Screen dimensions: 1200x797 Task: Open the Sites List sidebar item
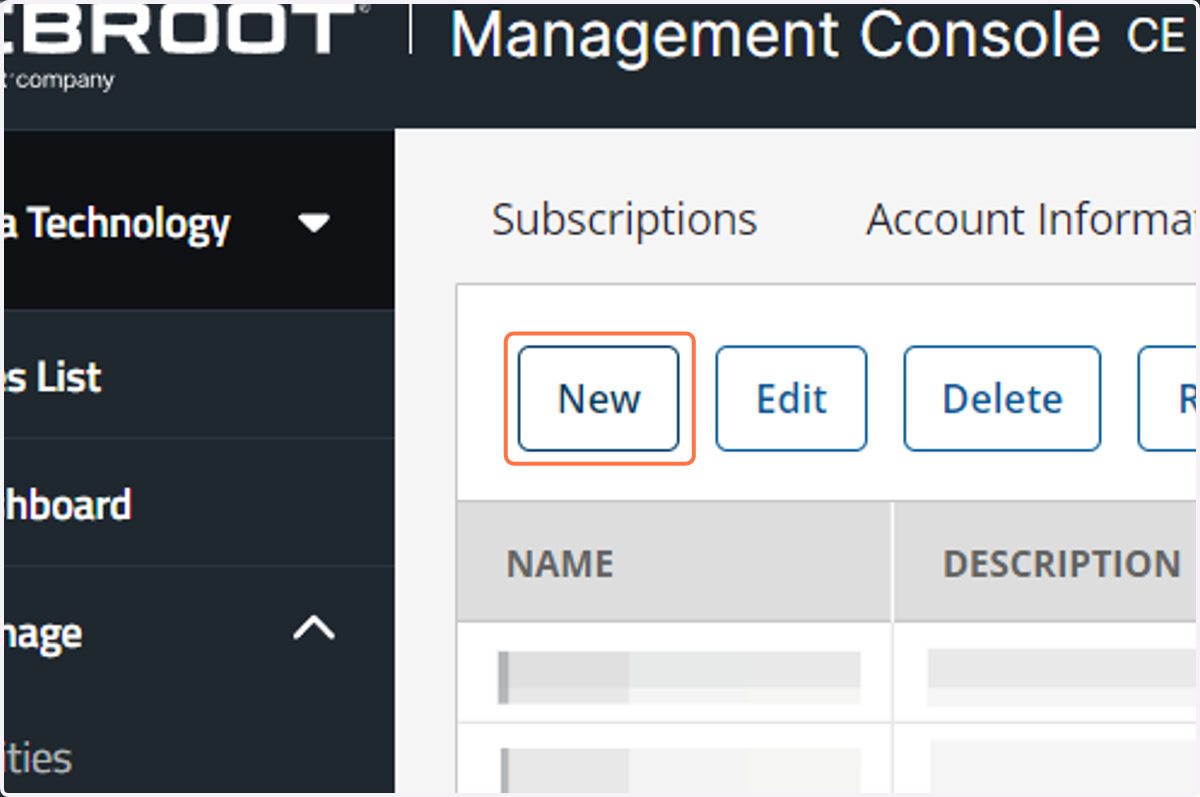click(197, 376)
